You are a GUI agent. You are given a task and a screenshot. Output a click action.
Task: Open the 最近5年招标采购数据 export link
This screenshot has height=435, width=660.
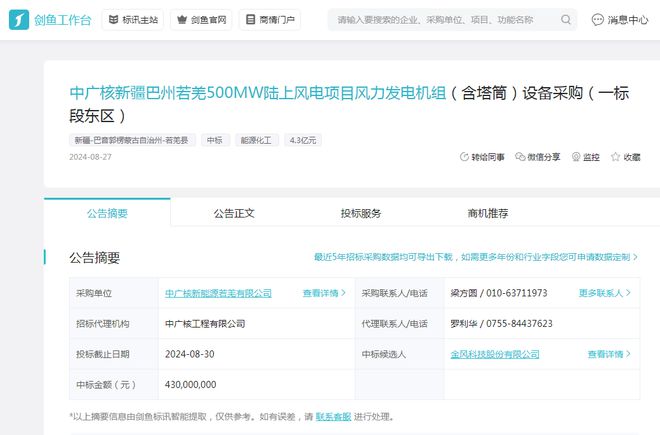pos(476,257)
